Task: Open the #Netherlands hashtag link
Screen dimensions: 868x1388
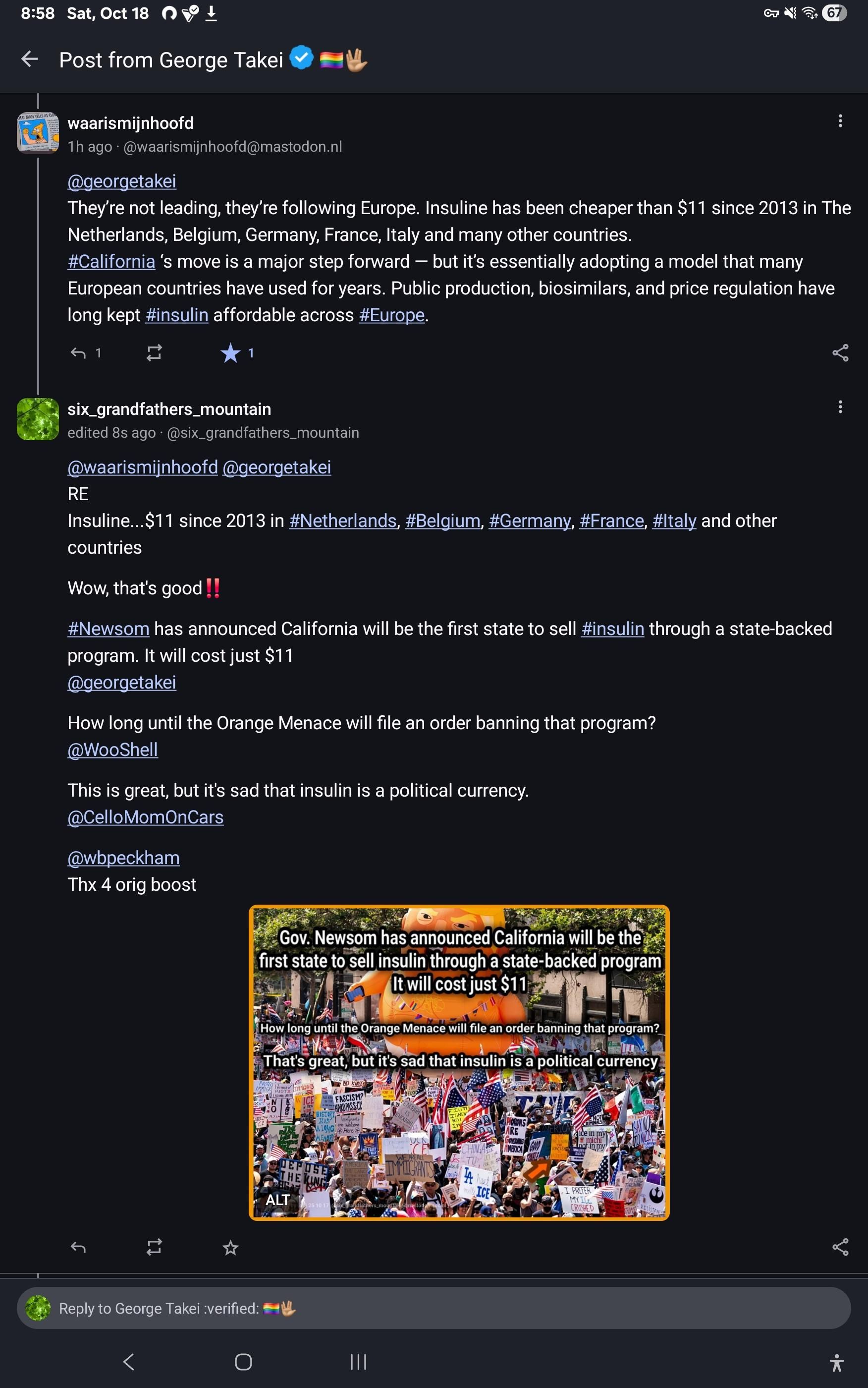Action: (343, 520)
